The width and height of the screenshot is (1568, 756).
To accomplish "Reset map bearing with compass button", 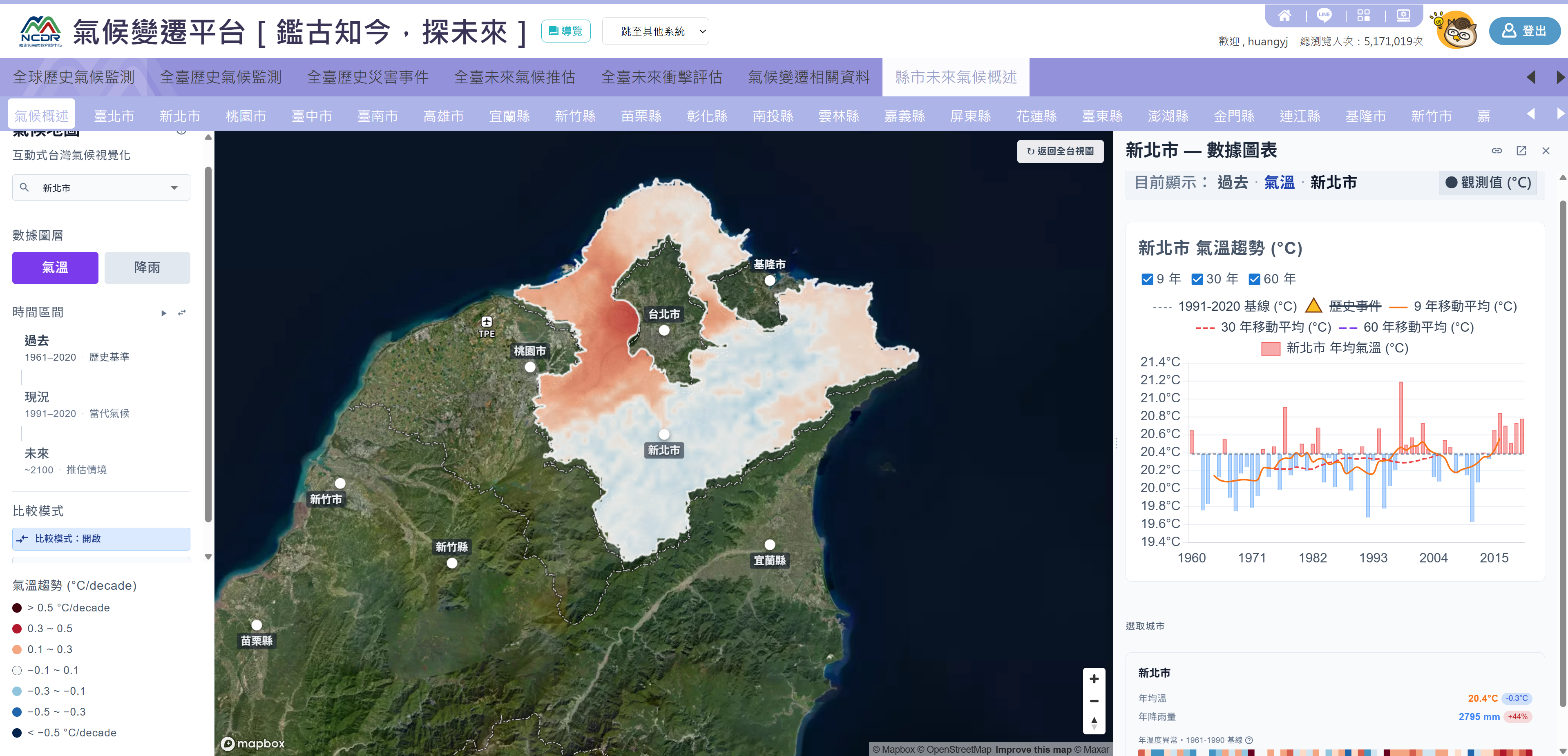I will point(1094,723).
